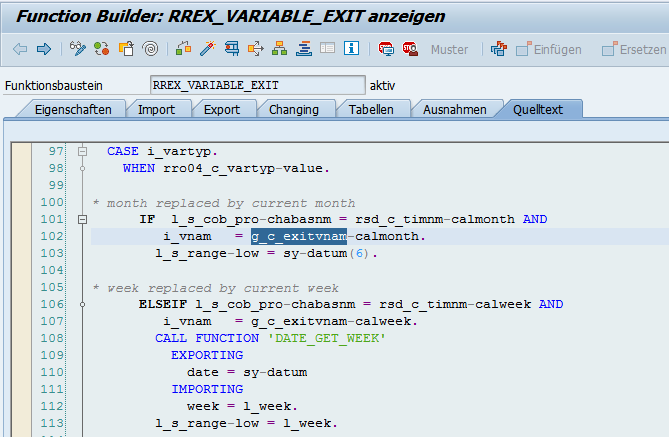Click the comment 'week replaced by current week'
The image size is (669, 437).
pos(223,288)
